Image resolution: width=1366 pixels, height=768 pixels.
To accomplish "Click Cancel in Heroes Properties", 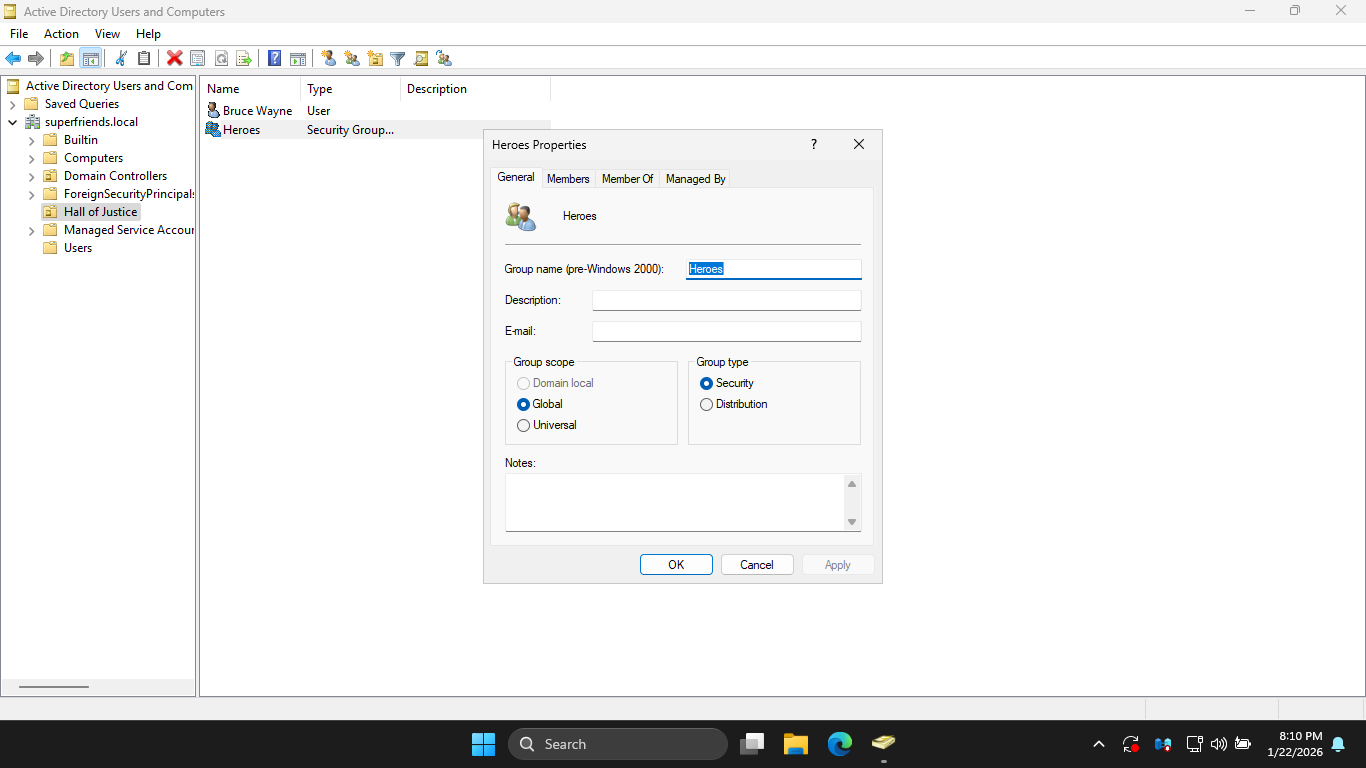I will coord(757,565).
